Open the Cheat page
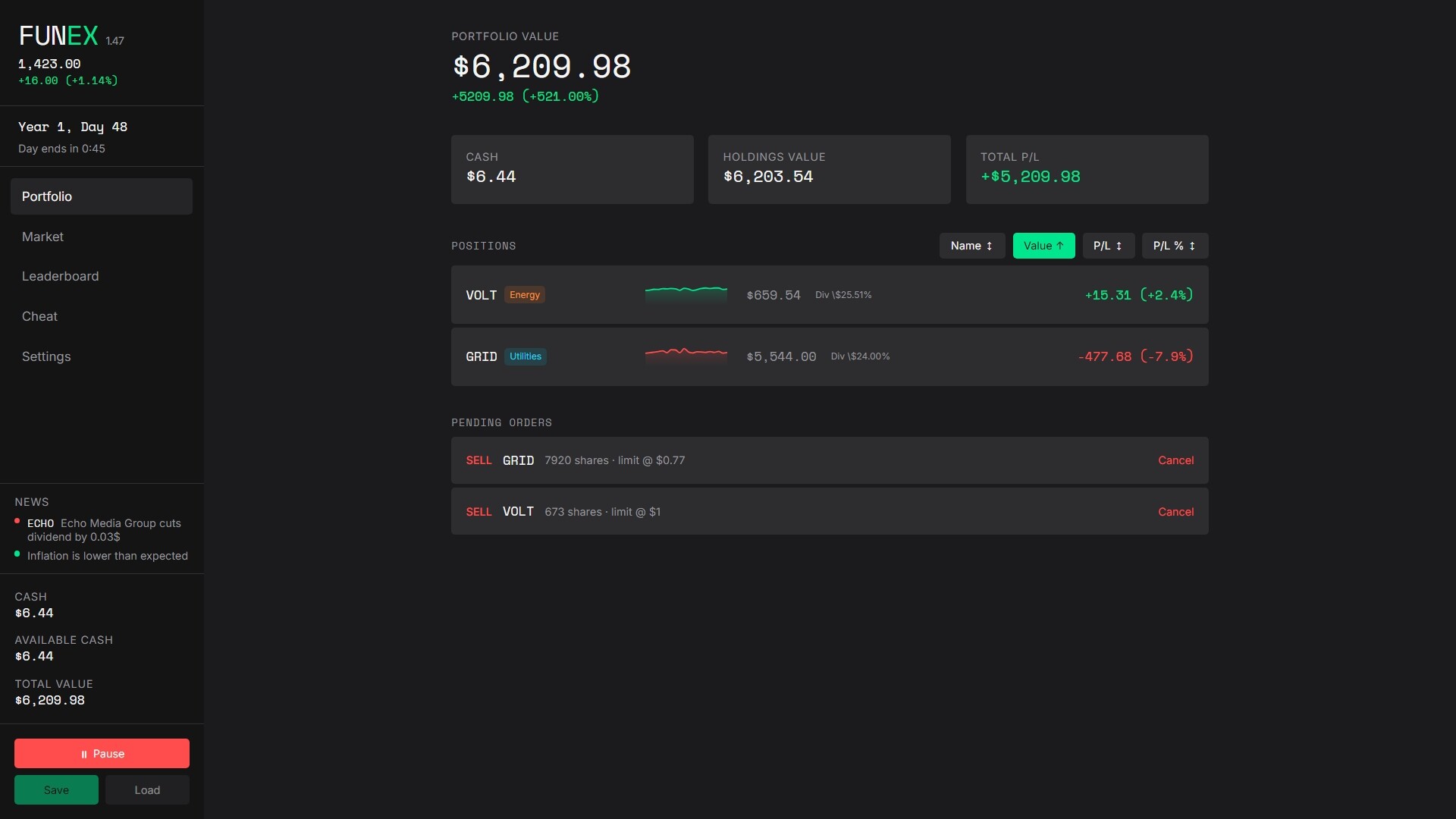Screen dimensions: 1456x819 (x=102, y=316)
